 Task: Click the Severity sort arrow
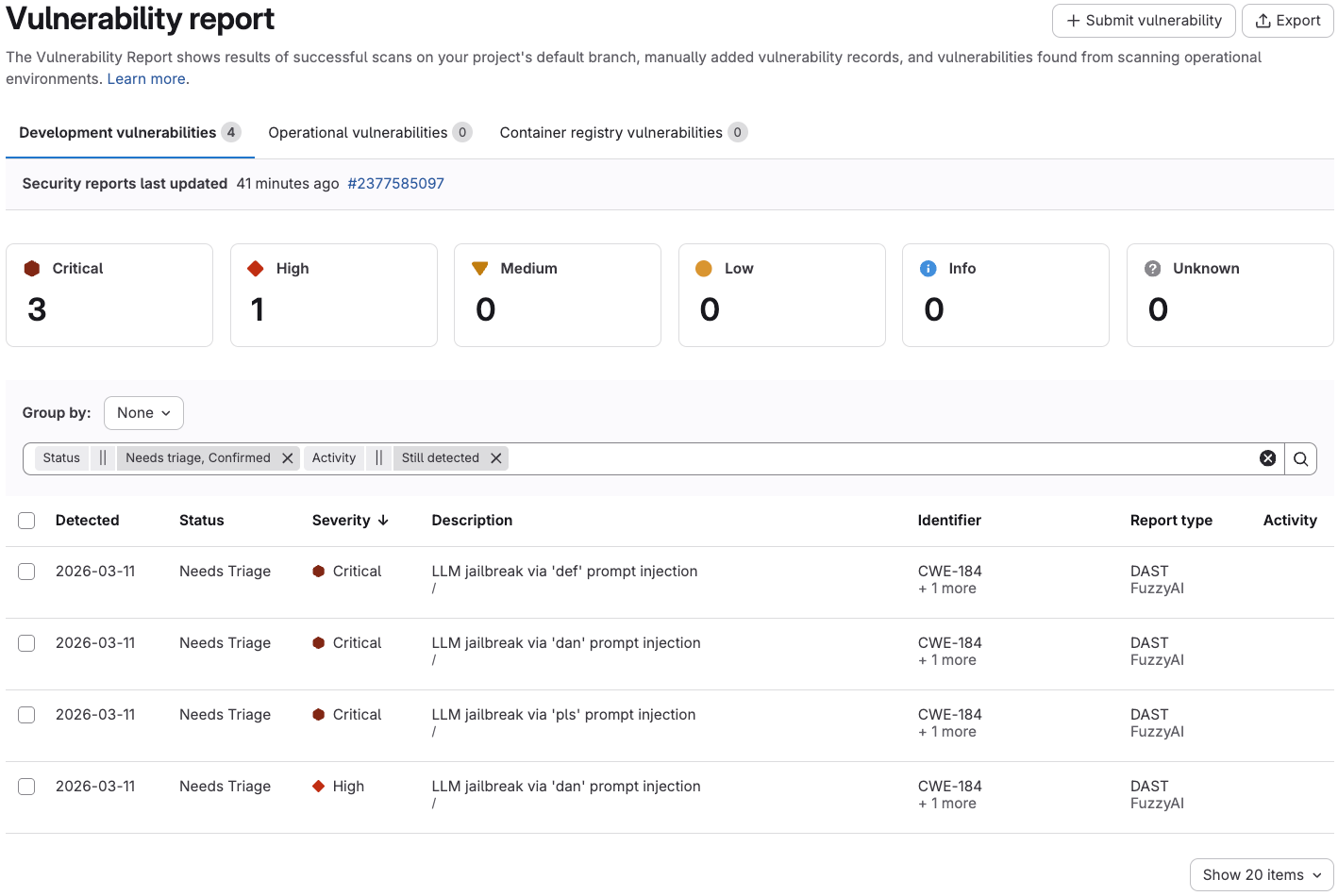(x=383, y=521)
